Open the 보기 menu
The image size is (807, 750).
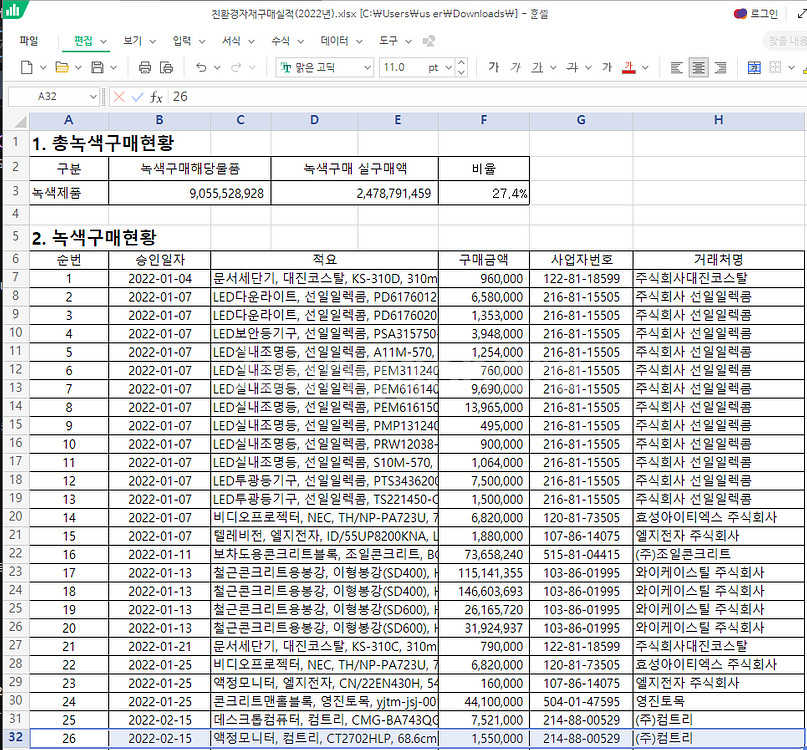(139, 41)
